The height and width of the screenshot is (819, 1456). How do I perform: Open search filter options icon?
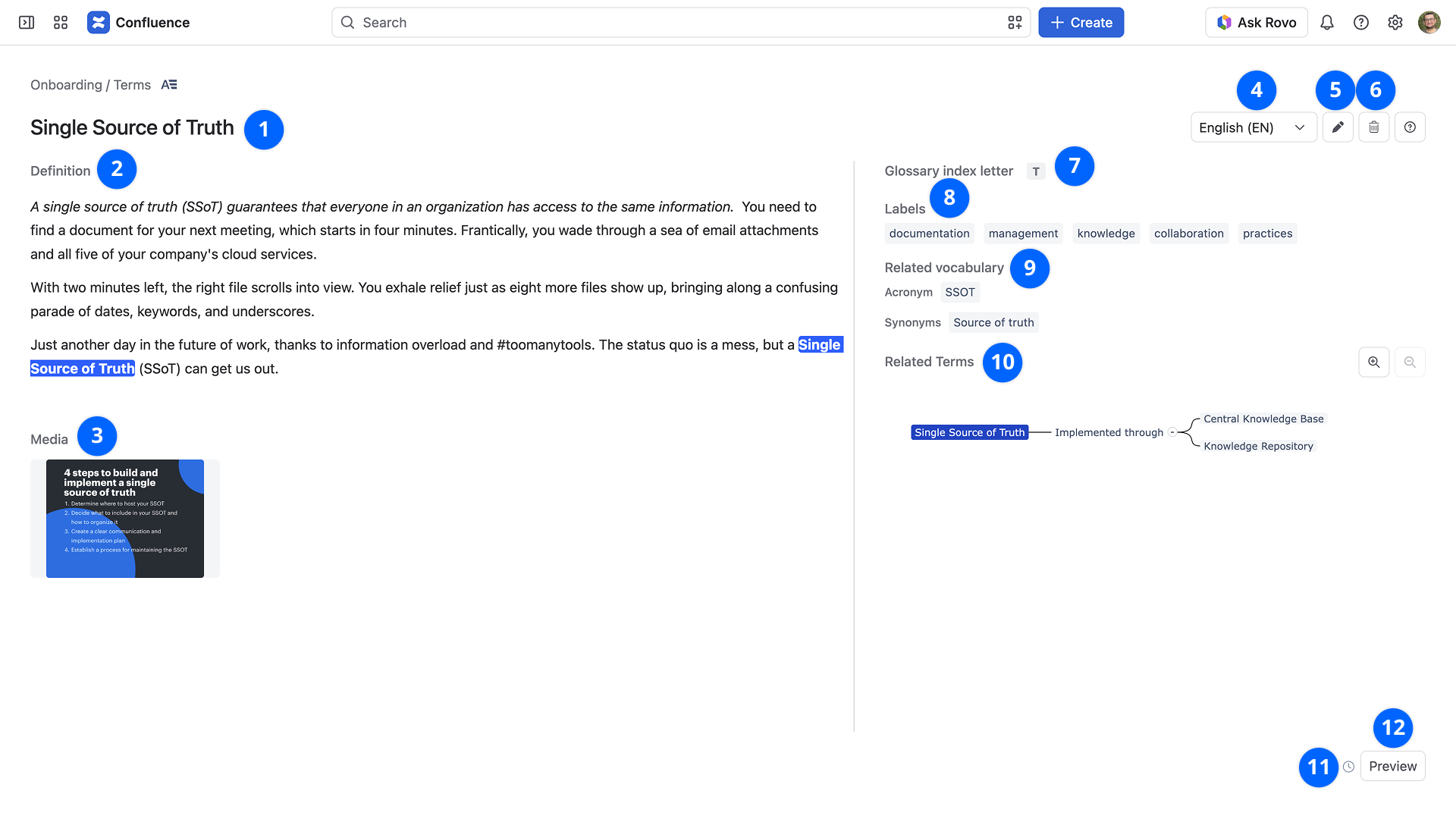tap(1015, 23)
